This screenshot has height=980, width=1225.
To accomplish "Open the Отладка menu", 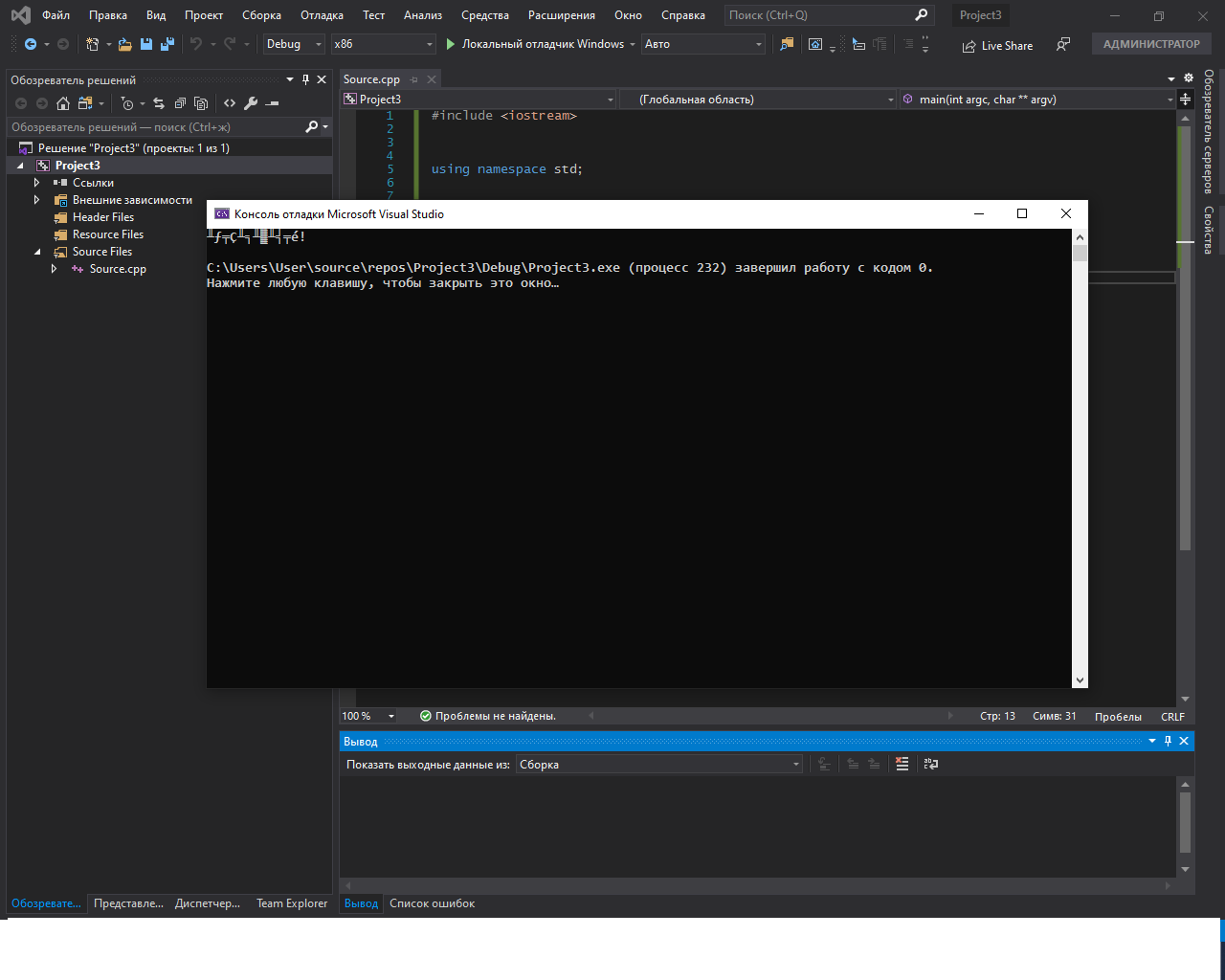I will point(322,15).
